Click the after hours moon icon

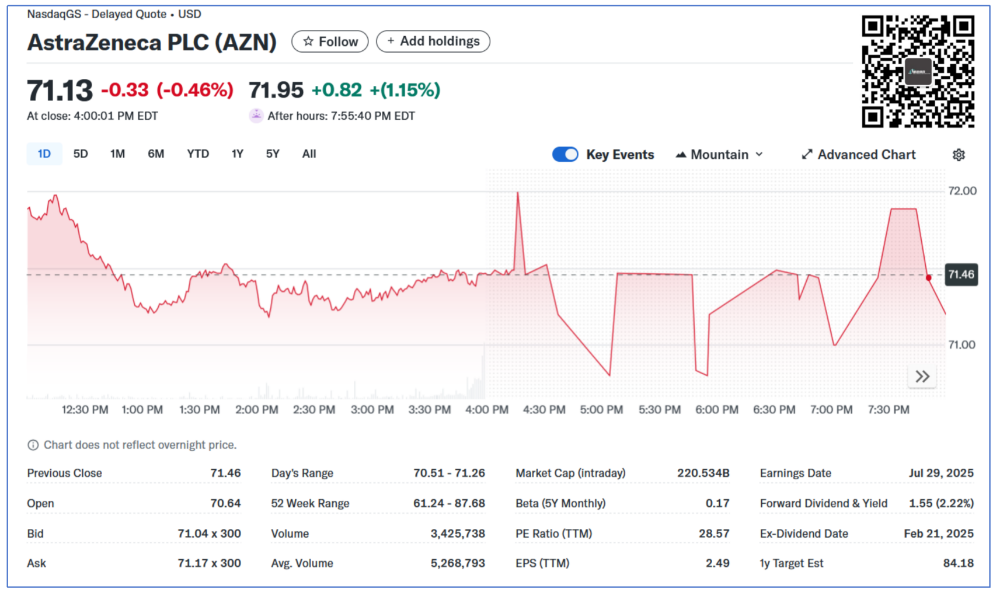click(x=256, y=115)
